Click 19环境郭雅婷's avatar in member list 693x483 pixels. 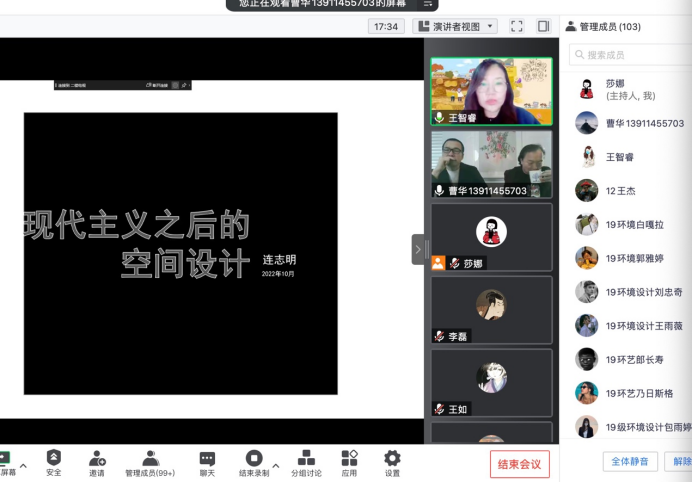[586, 258]
